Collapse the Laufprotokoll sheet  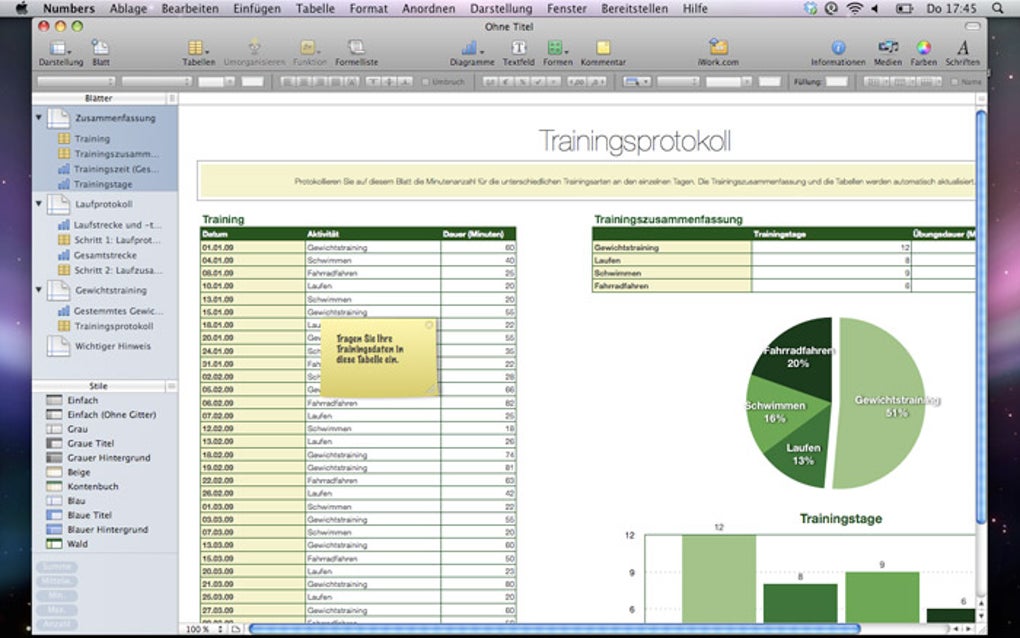tap(39, 204)
